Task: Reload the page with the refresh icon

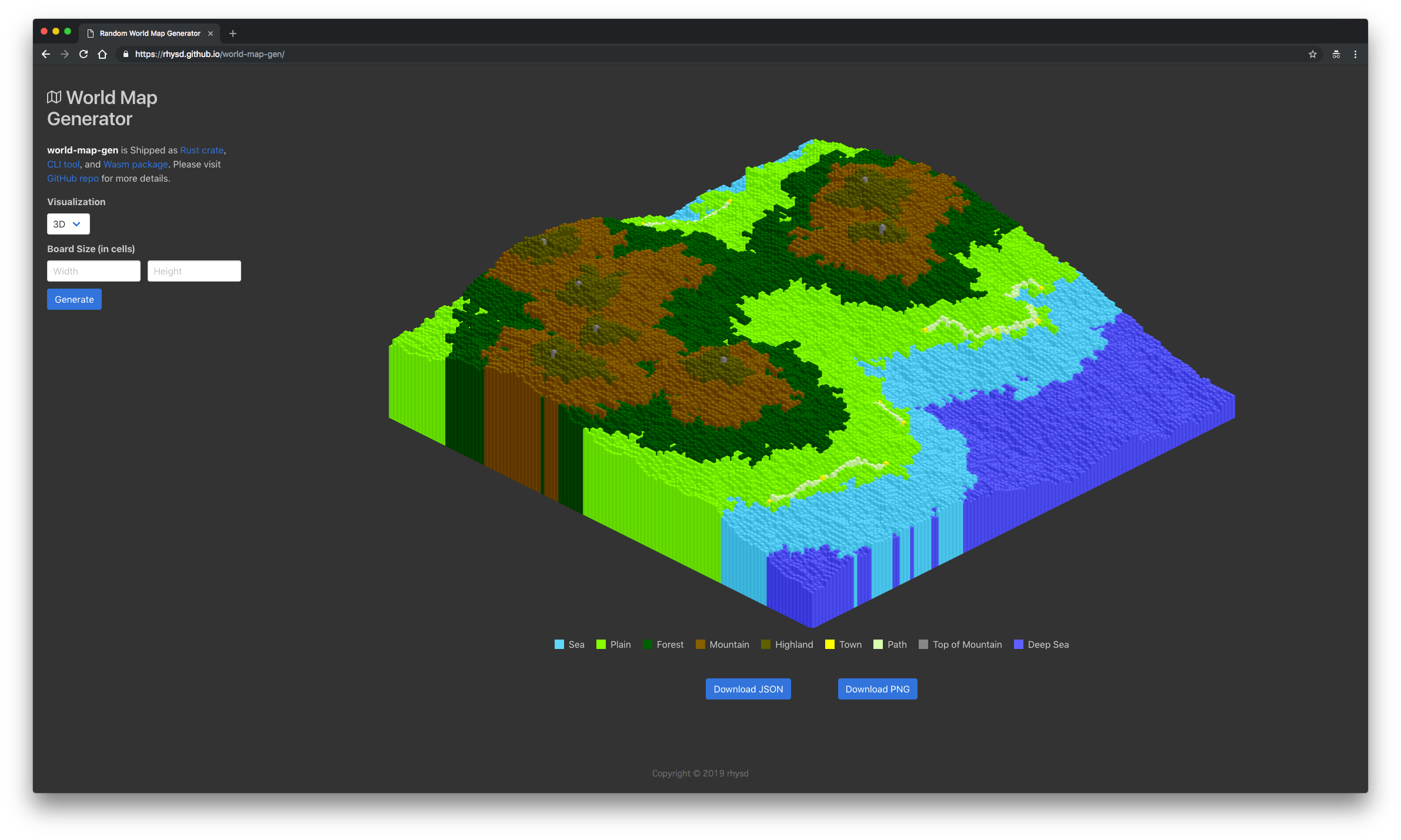Action: point(84,54)
